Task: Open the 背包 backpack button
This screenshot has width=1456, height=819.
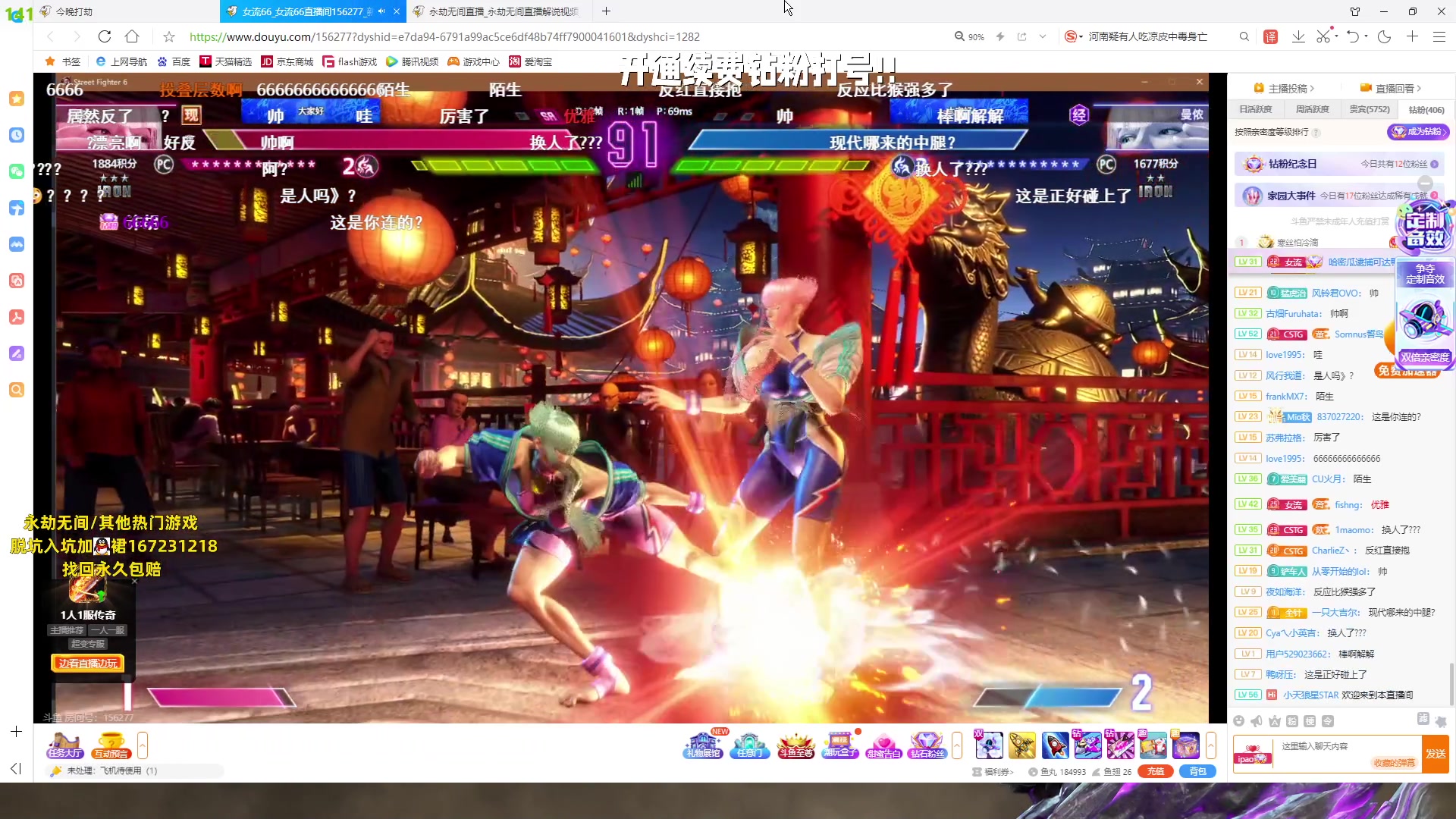Action: click(1197, 771)
